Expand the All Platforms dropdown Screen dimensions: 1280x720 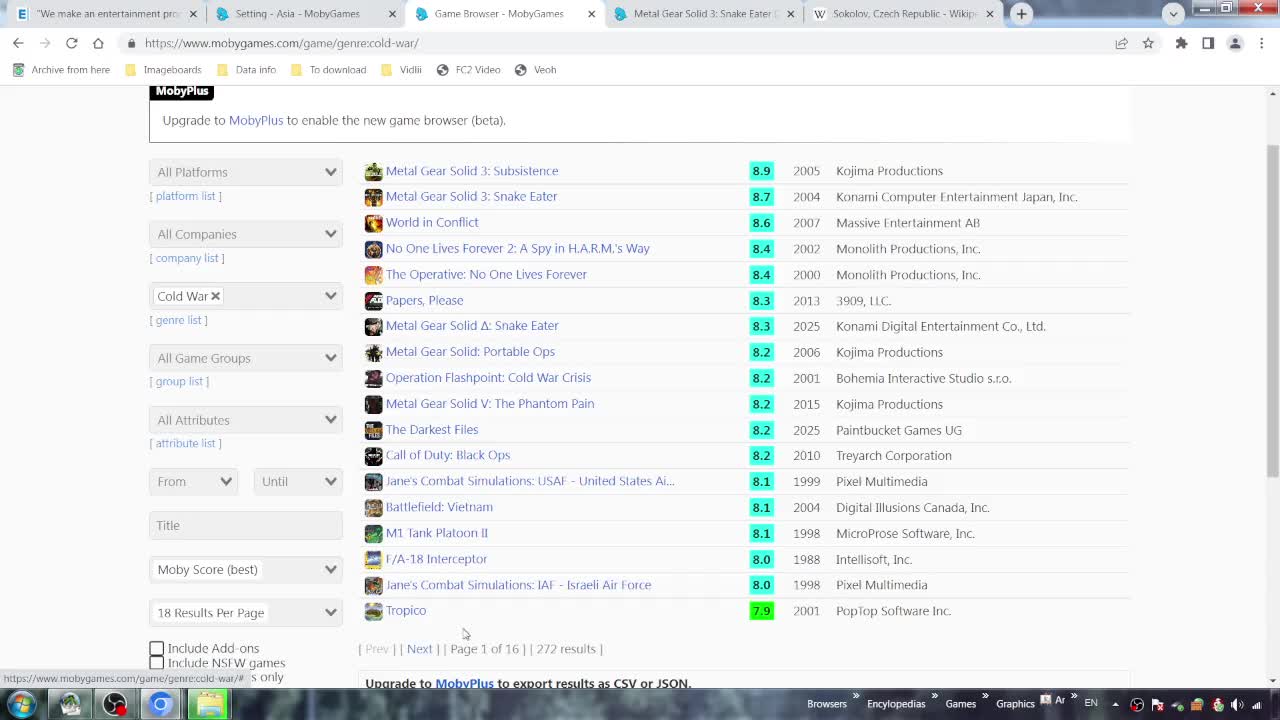[x=246, y=172]
